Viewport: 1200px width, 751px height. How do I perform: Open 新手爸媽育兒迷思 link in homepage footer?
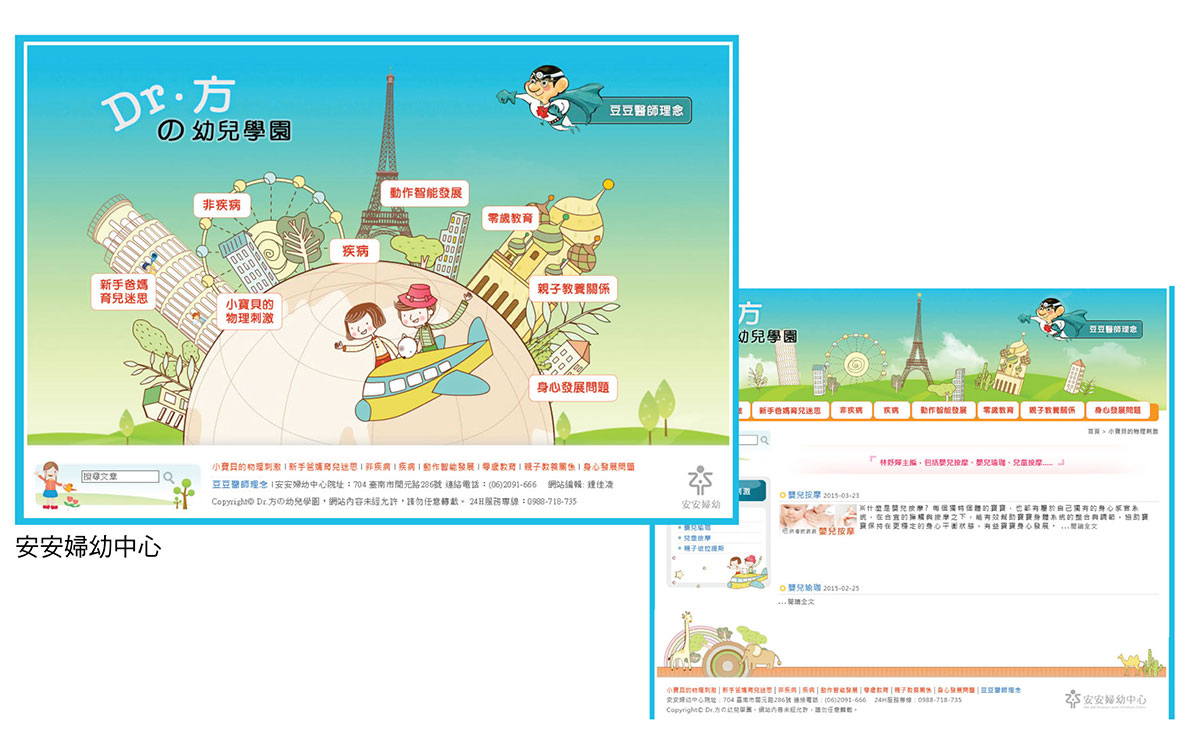[324, 467]
